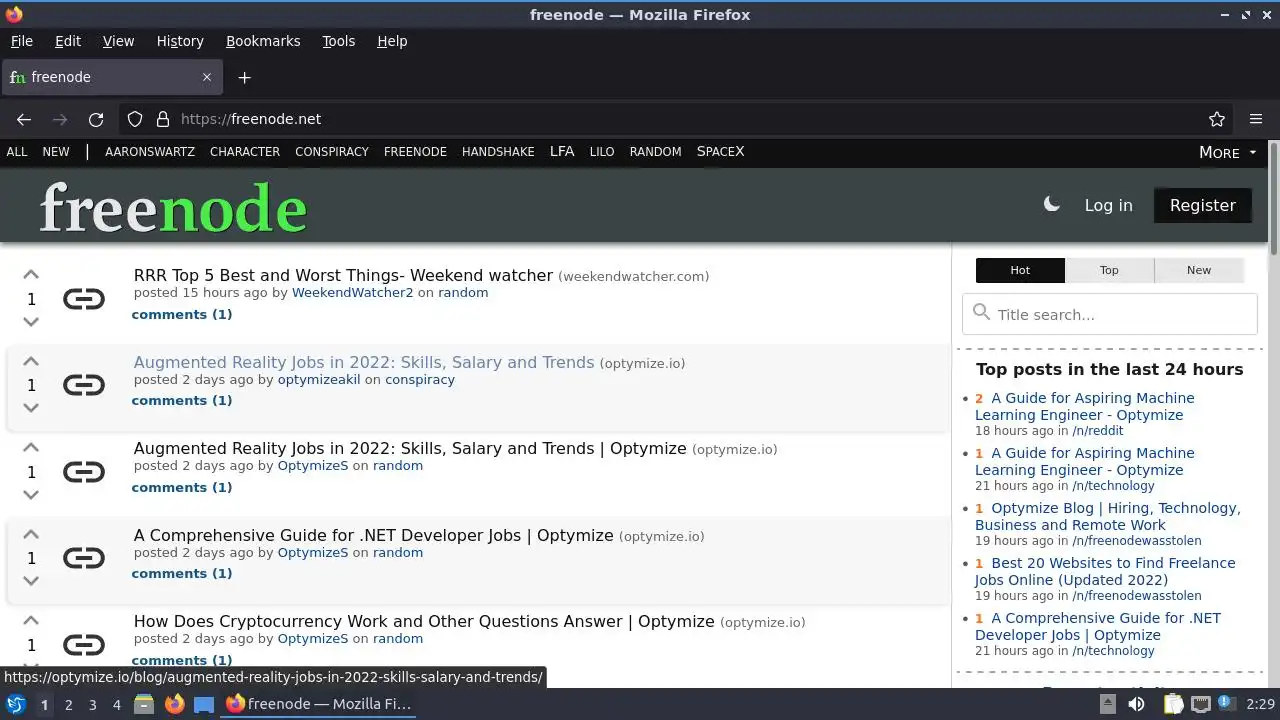Click the freenode logo
This screenshot has width=1280, height=720.
coord(173,208)
